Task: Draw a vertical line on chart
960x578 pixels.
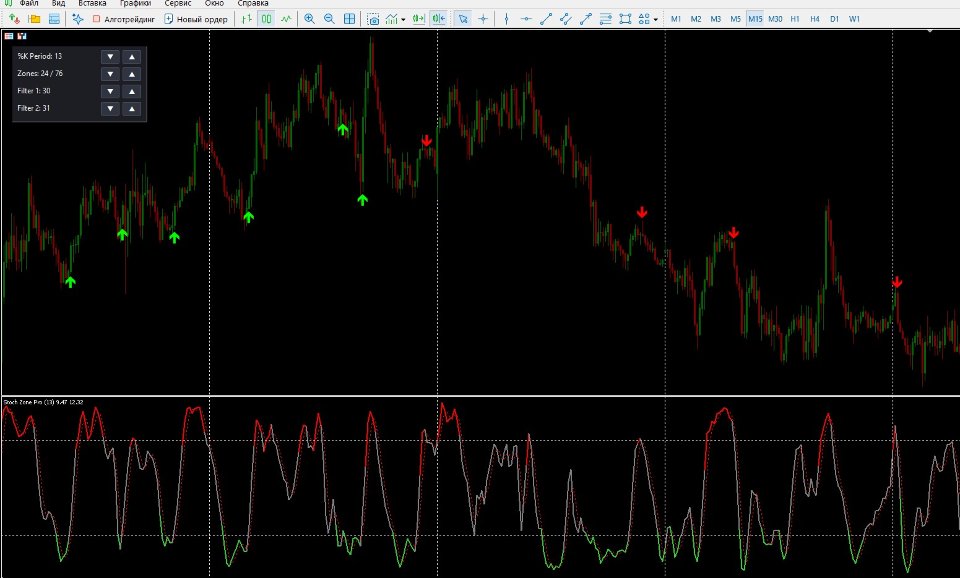Action: pos(506,19)
